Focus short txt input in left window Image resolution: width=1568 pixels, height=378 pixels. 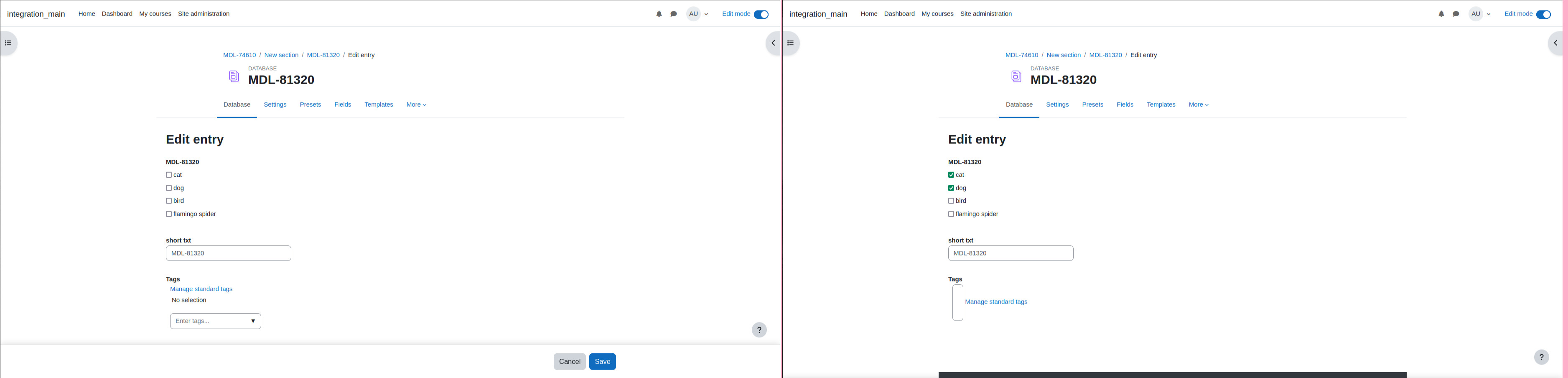pyautogui.click(x=228, y=253)
